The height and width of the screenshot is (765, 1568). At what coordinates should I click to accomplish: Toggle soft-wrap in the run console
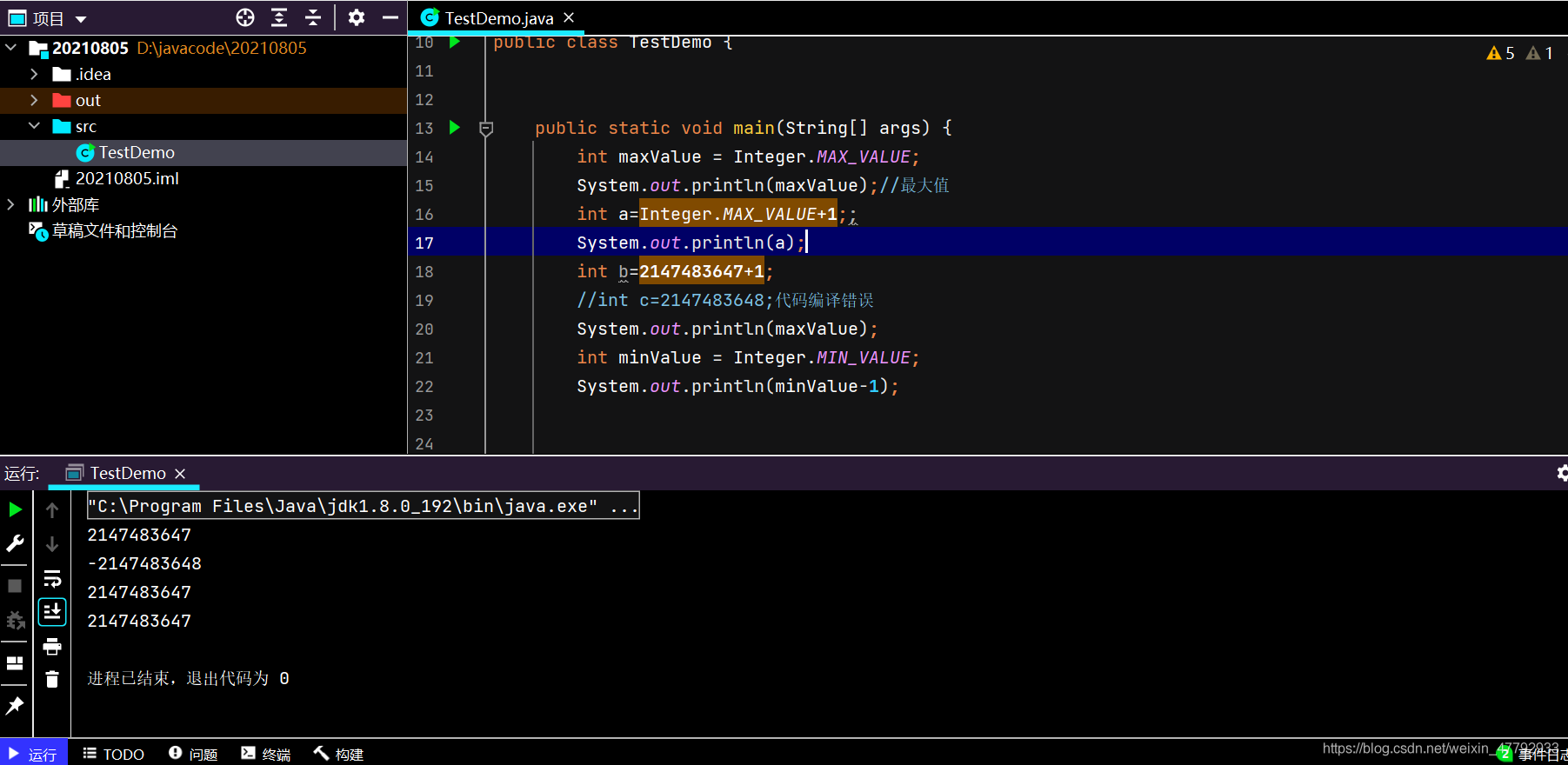pos(52,579)
